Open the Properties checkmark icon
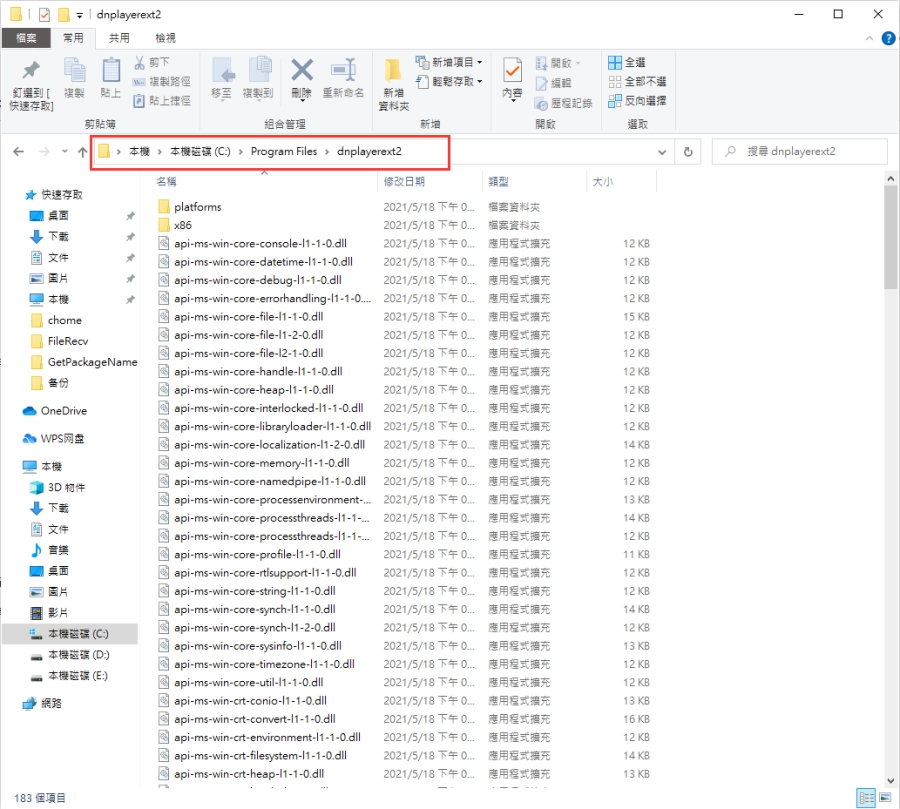Screen dimensions: 900x809 click(x=512, y=71)
